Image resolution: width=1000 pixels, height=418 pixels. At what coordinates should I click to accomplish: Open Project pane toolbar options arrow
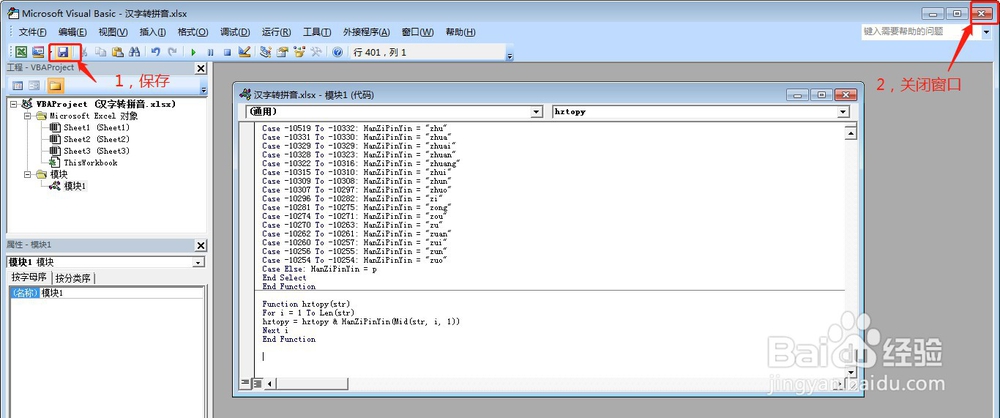[204, 89]
